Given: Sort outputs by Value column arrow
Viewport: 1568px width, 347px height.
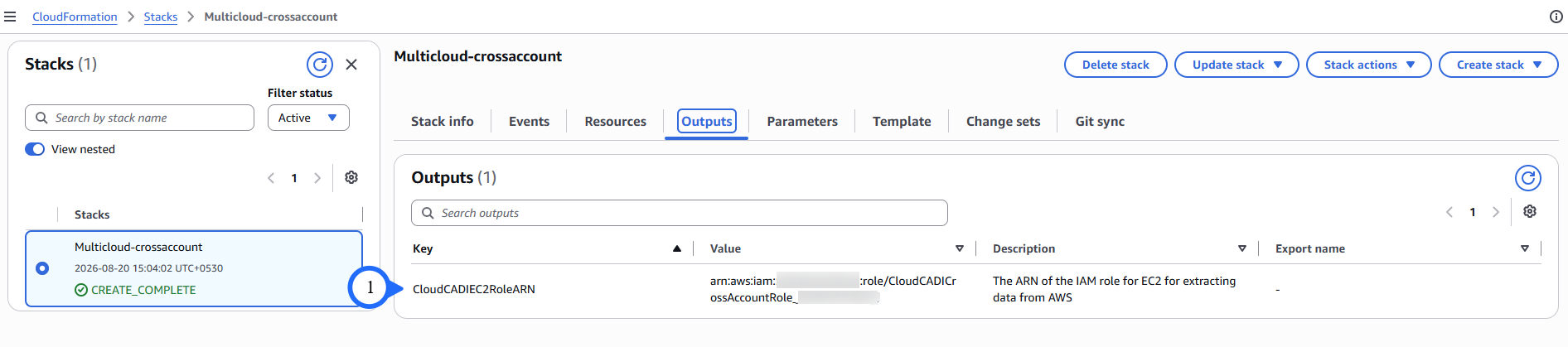Looking at the screenshot, I should coord(960,248).
